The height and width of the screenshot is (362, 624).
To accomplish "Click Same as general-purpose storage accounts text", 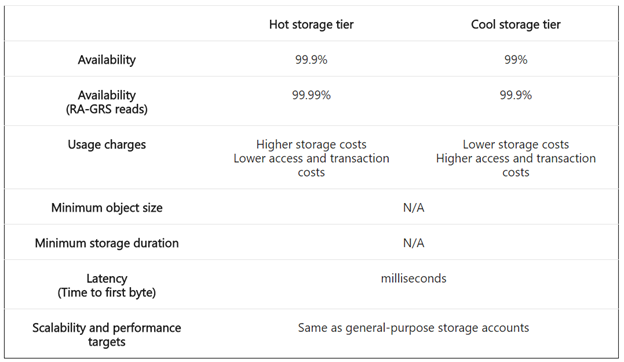I will click(x=413, y=328).
